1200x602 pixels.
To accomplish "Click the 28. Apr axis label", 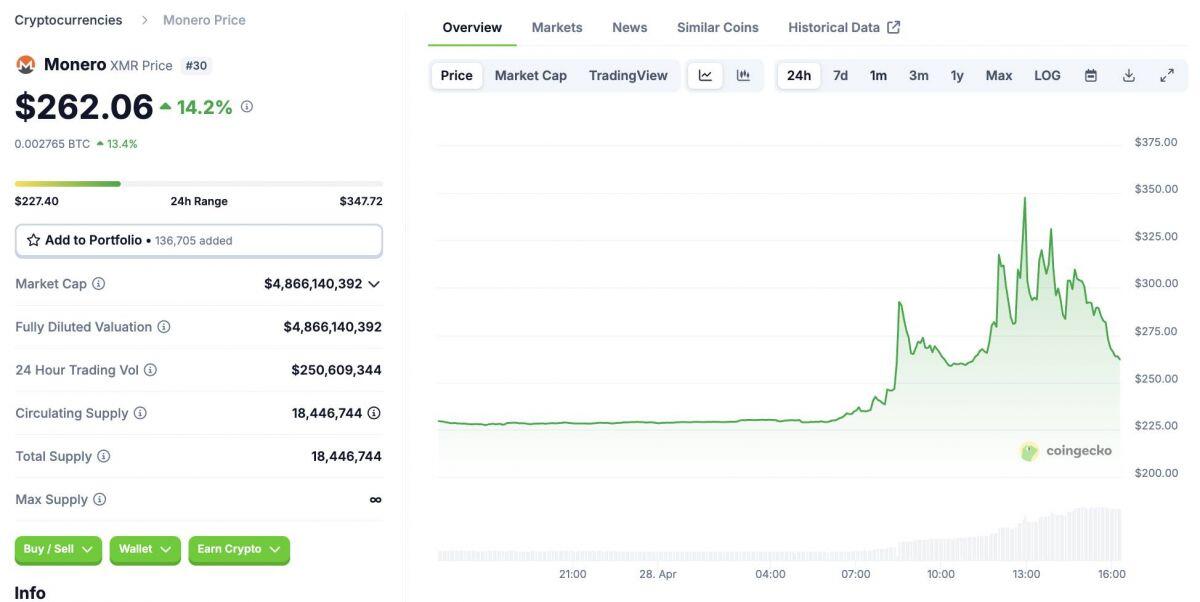I will click(658, 574).
